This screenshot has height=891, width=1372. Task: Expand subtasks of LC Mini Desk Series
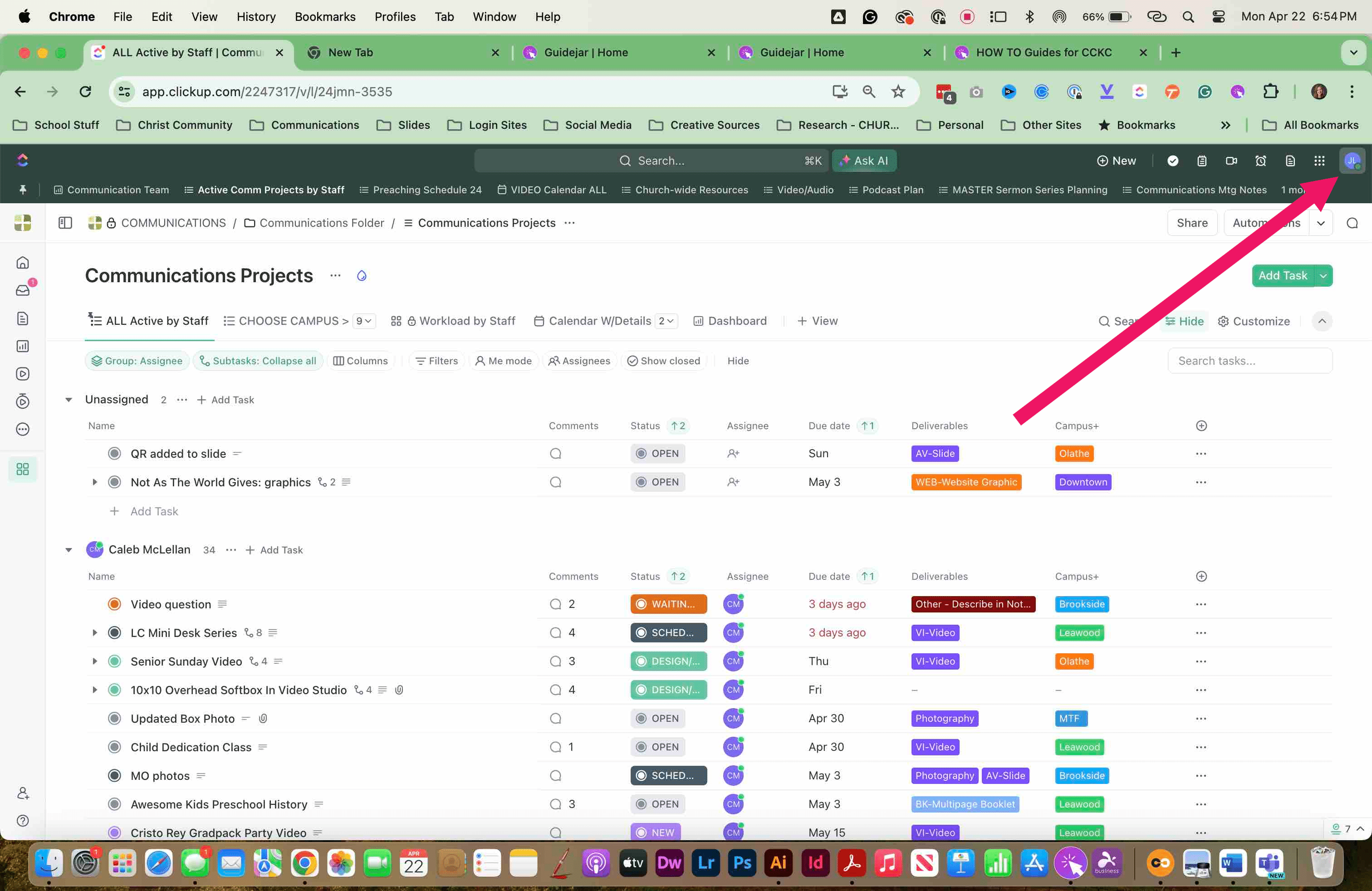pos(95,632)
